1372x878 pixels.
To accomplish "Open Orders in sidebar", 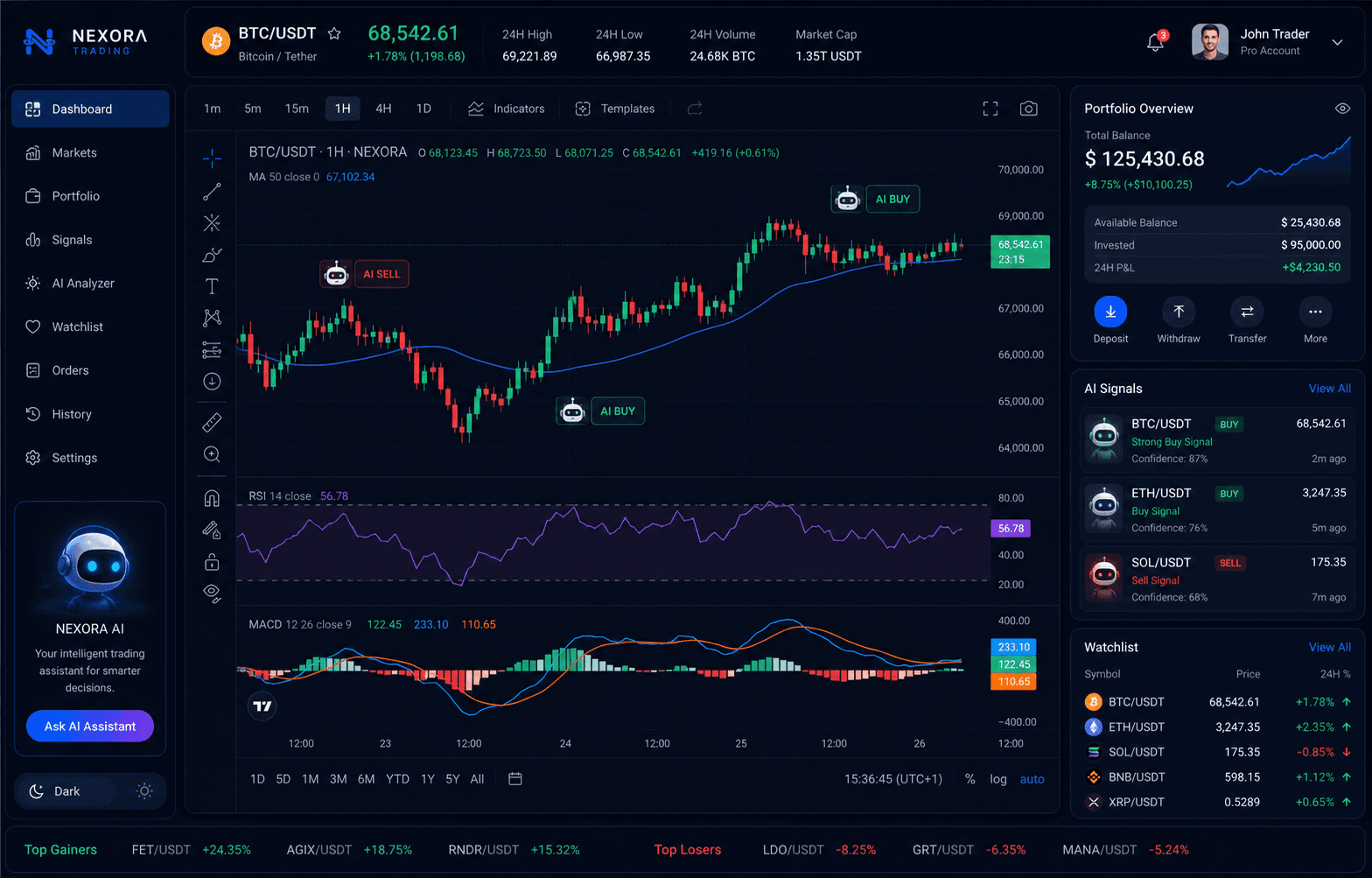I will [x=90, y=370].
